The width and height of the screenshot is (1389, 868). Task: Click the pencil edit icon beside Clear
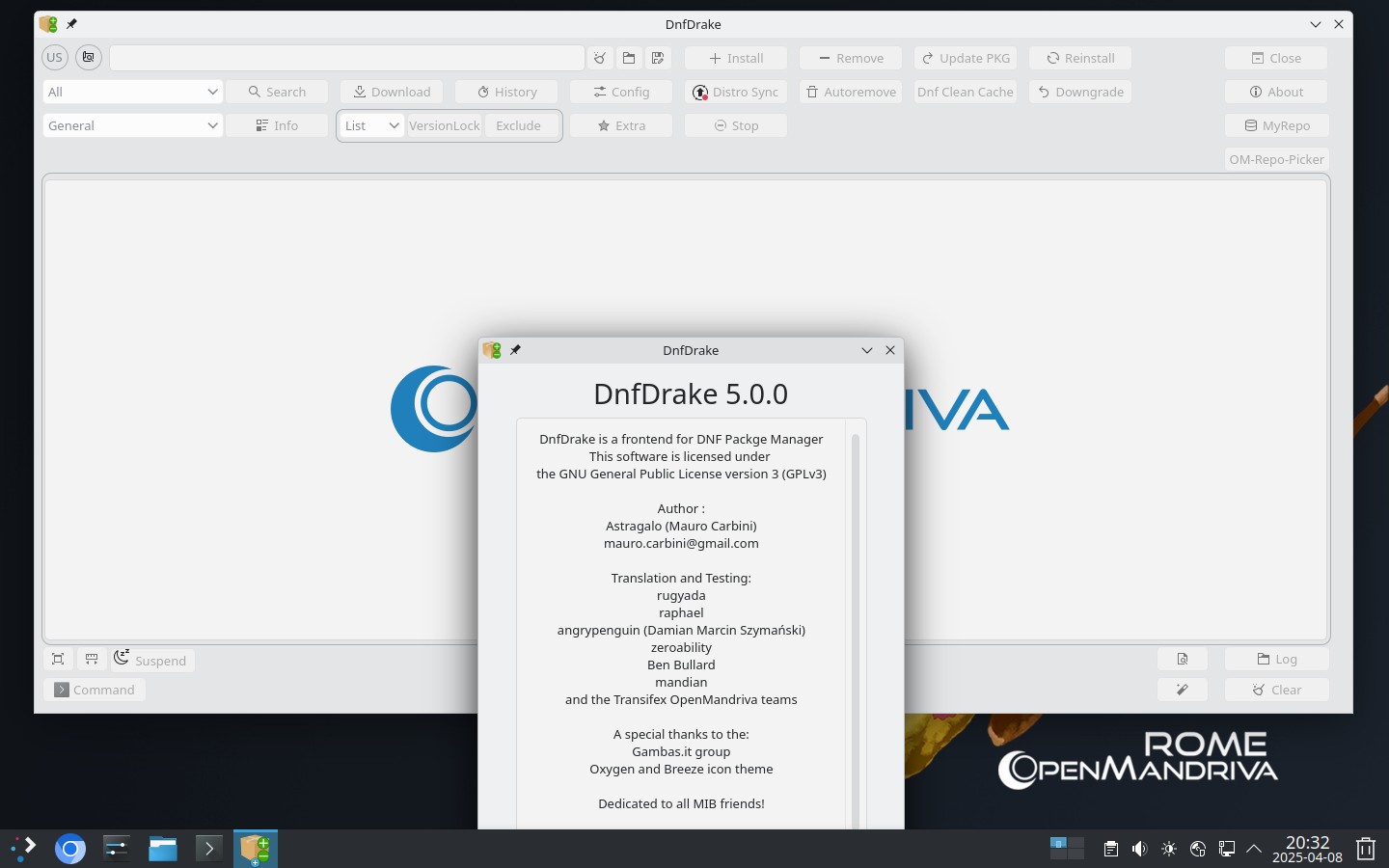tap(1183, 690)
